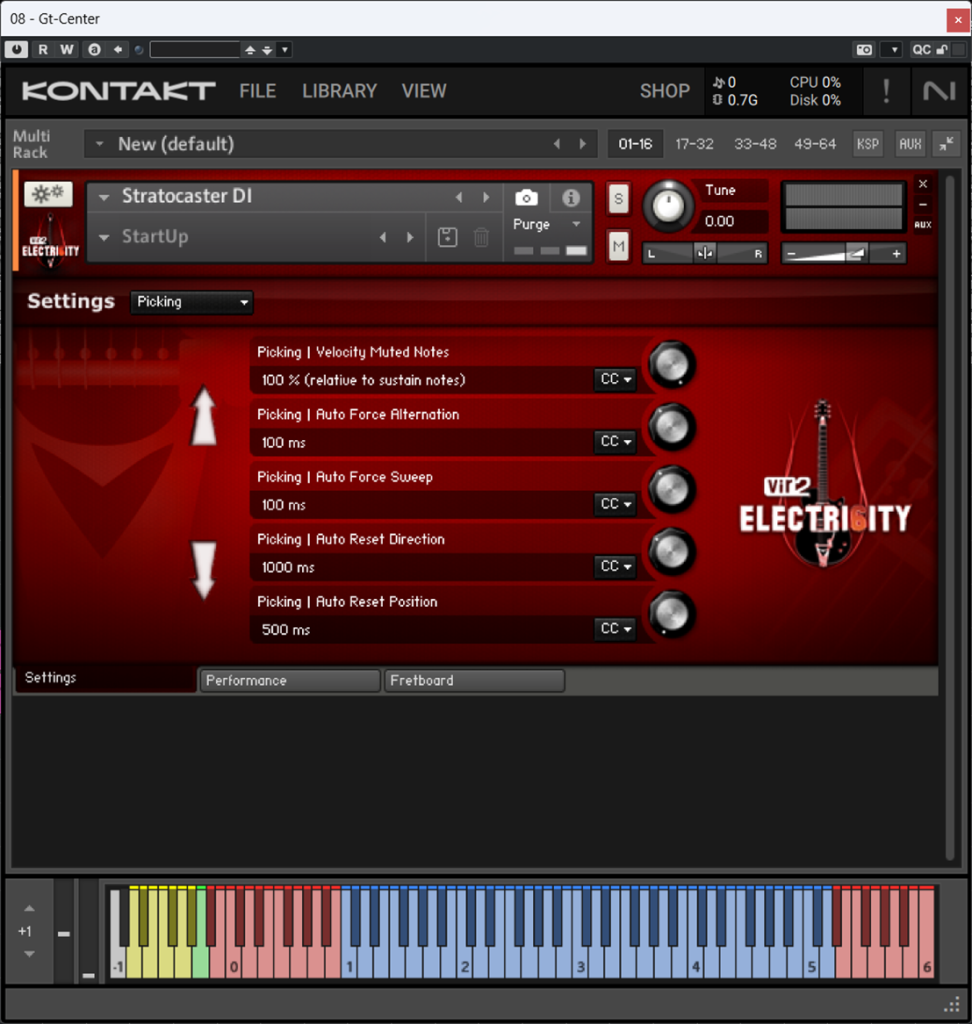Open the SHOP link

pos(664,91)
